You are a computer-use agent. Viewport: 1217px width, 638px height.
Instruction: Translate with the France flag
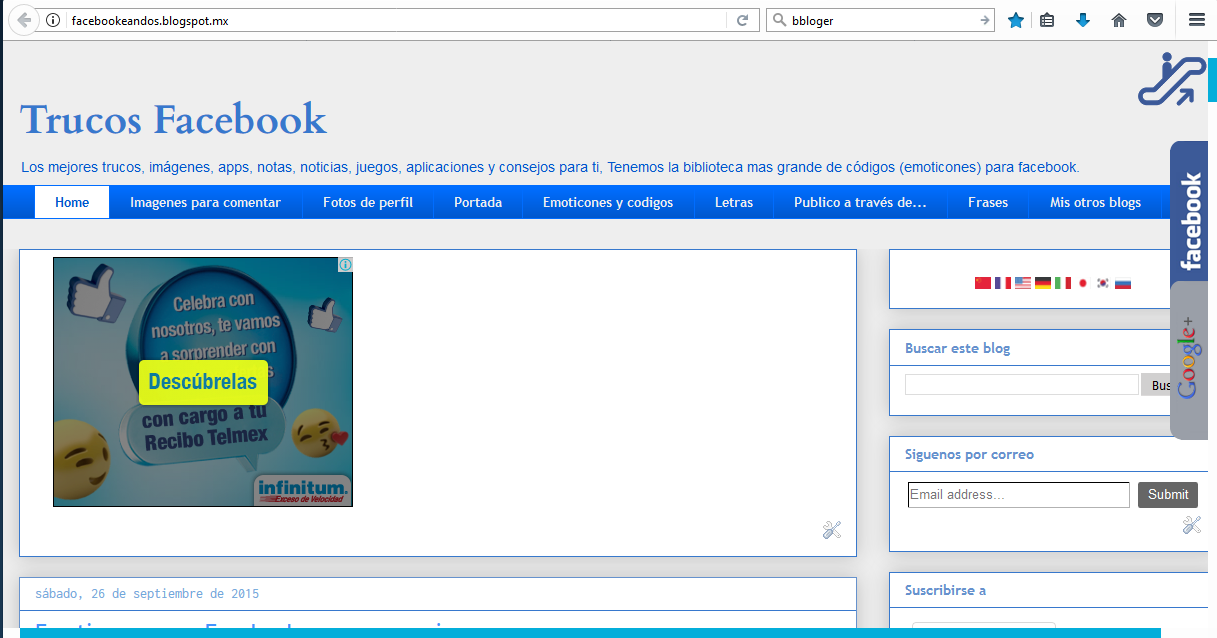pos(1003,283)
